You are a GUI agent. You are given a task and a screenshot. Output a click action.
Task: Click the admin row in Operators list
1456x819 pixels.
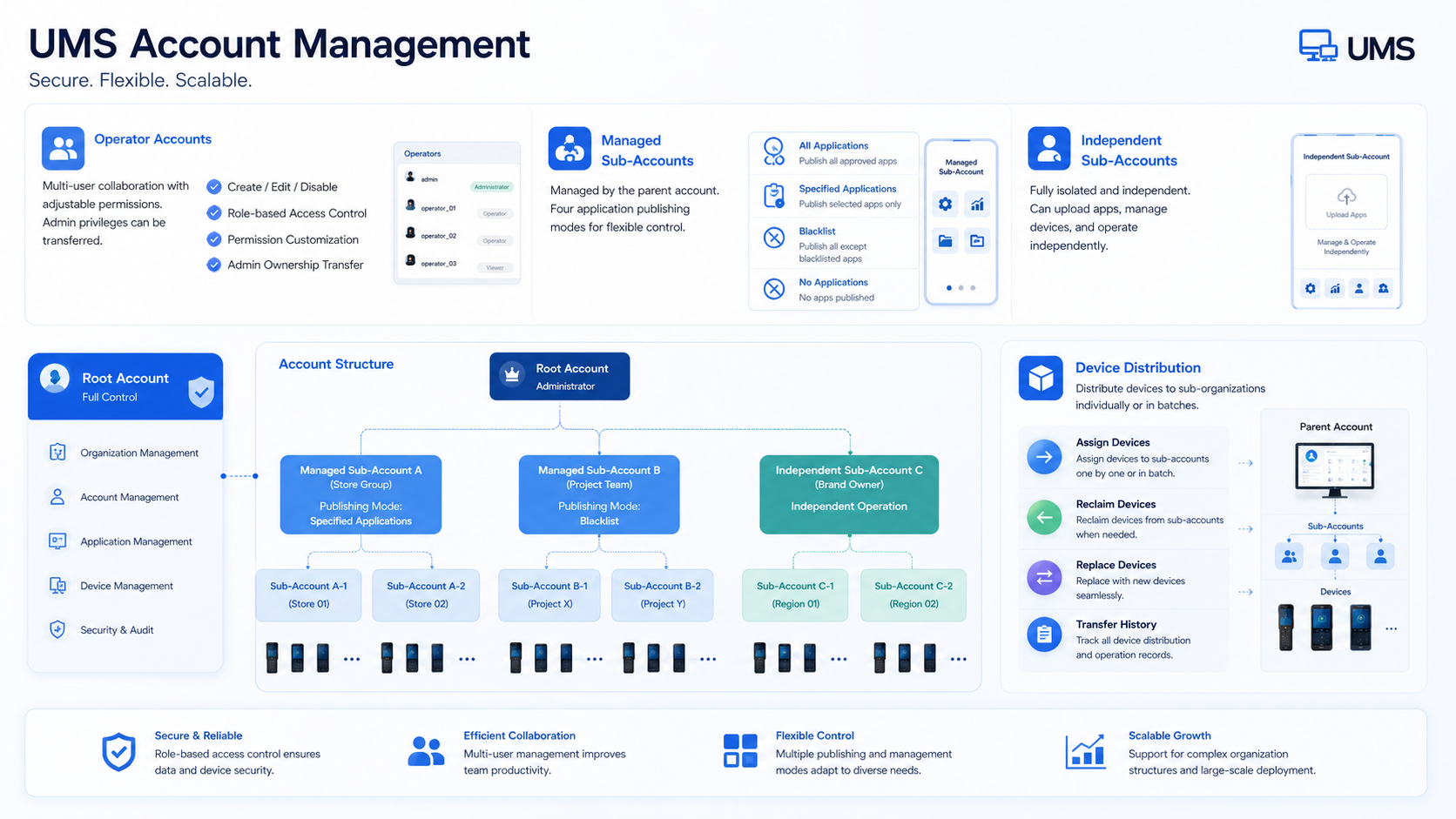(x=457, y=179)
